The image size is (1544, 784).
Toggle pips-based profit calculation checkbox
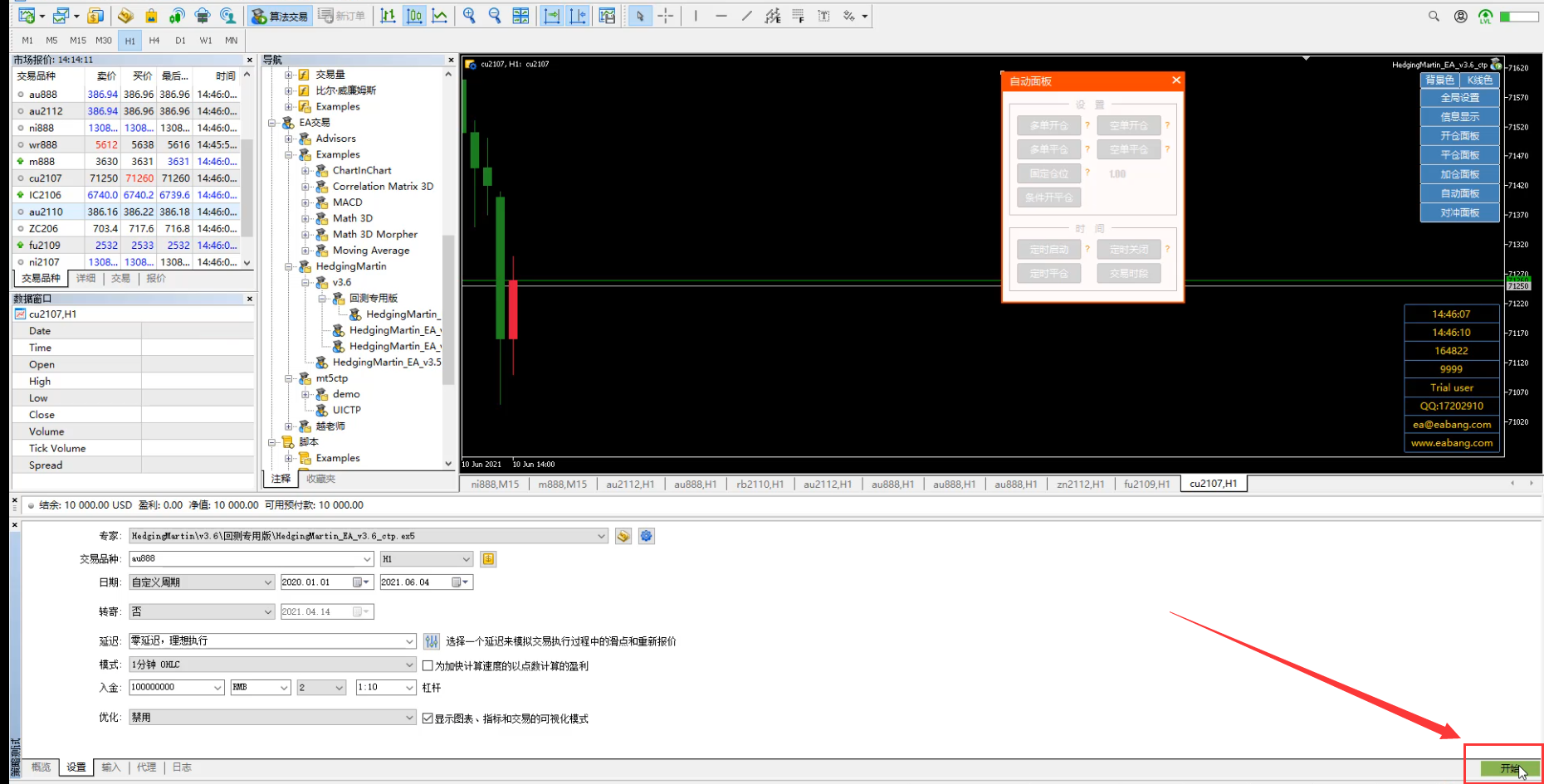pyautogui.click(x=428, y=665)
